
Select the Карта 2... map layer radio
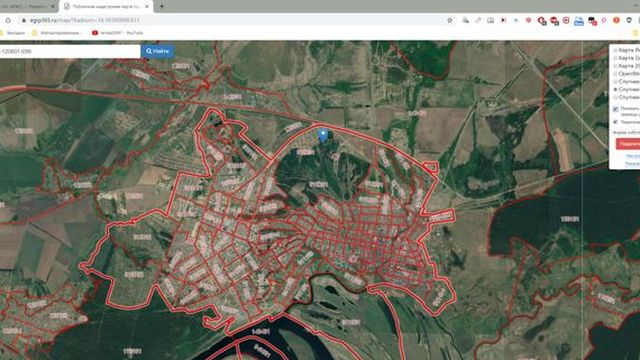tap(616, 66)
